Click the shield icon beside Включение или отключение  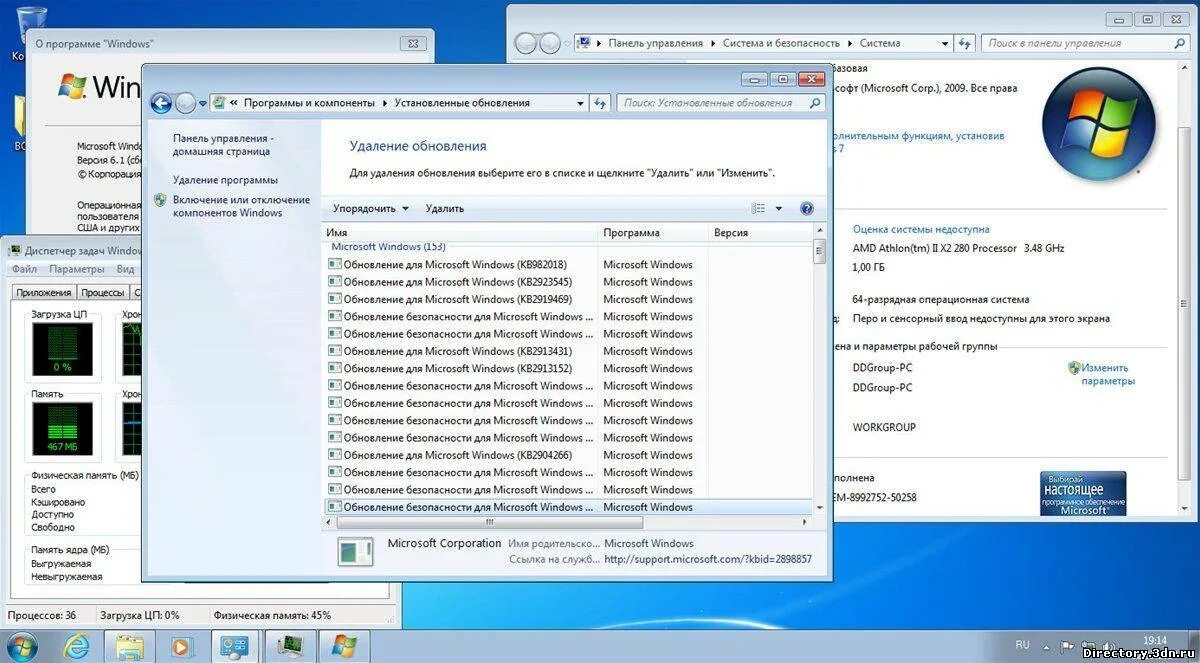161,200
